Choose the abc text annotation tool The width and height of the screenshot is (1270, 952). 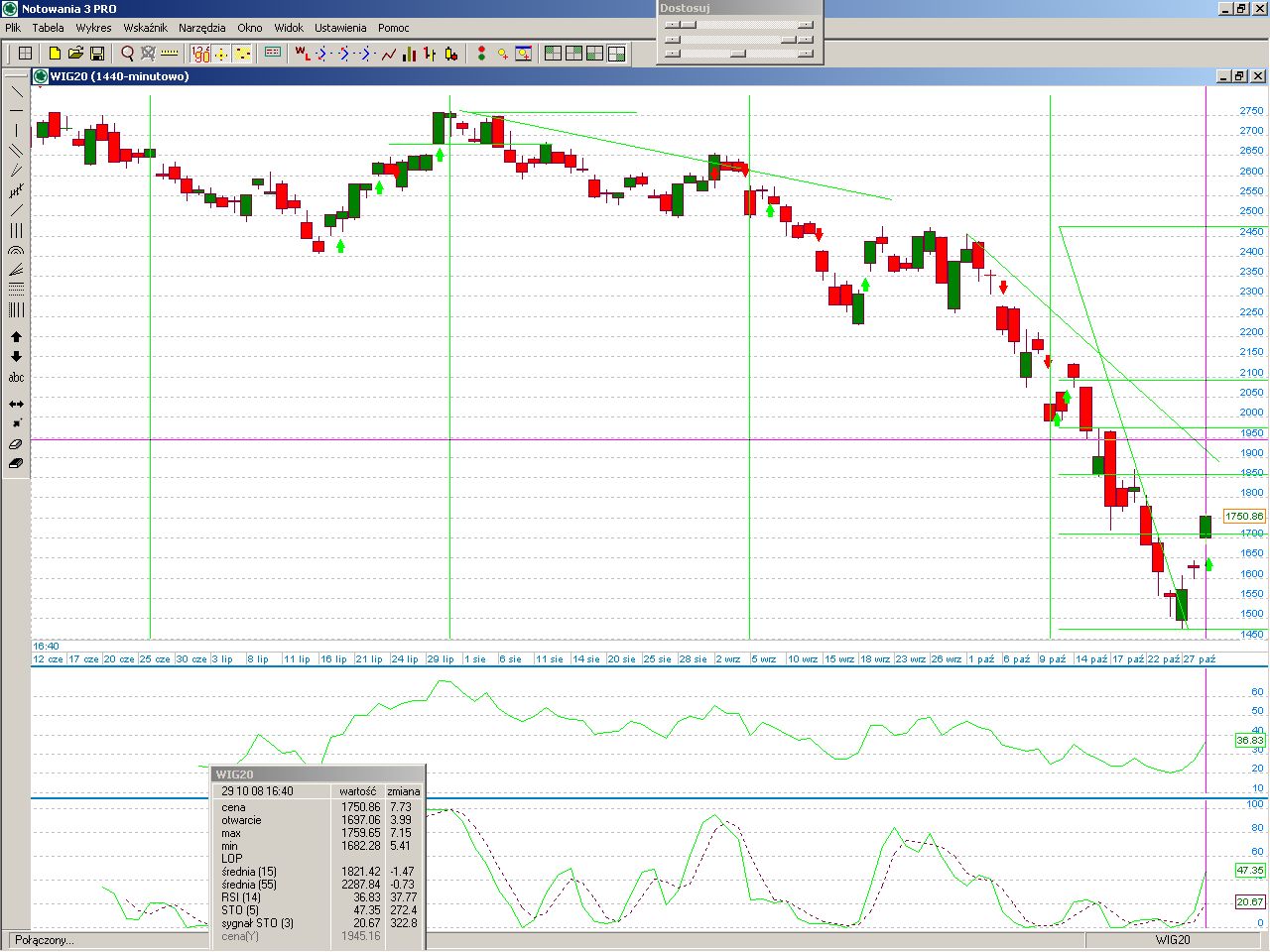point(16,378)
